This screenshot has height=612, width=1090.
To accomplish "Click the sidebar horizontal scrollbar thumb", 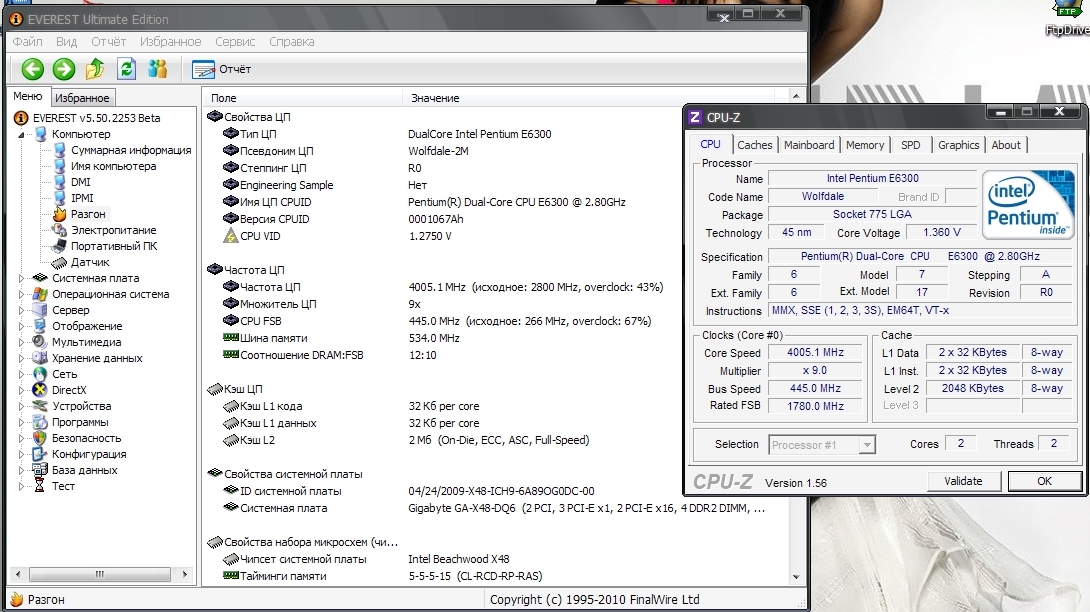I will click(99, 574).
